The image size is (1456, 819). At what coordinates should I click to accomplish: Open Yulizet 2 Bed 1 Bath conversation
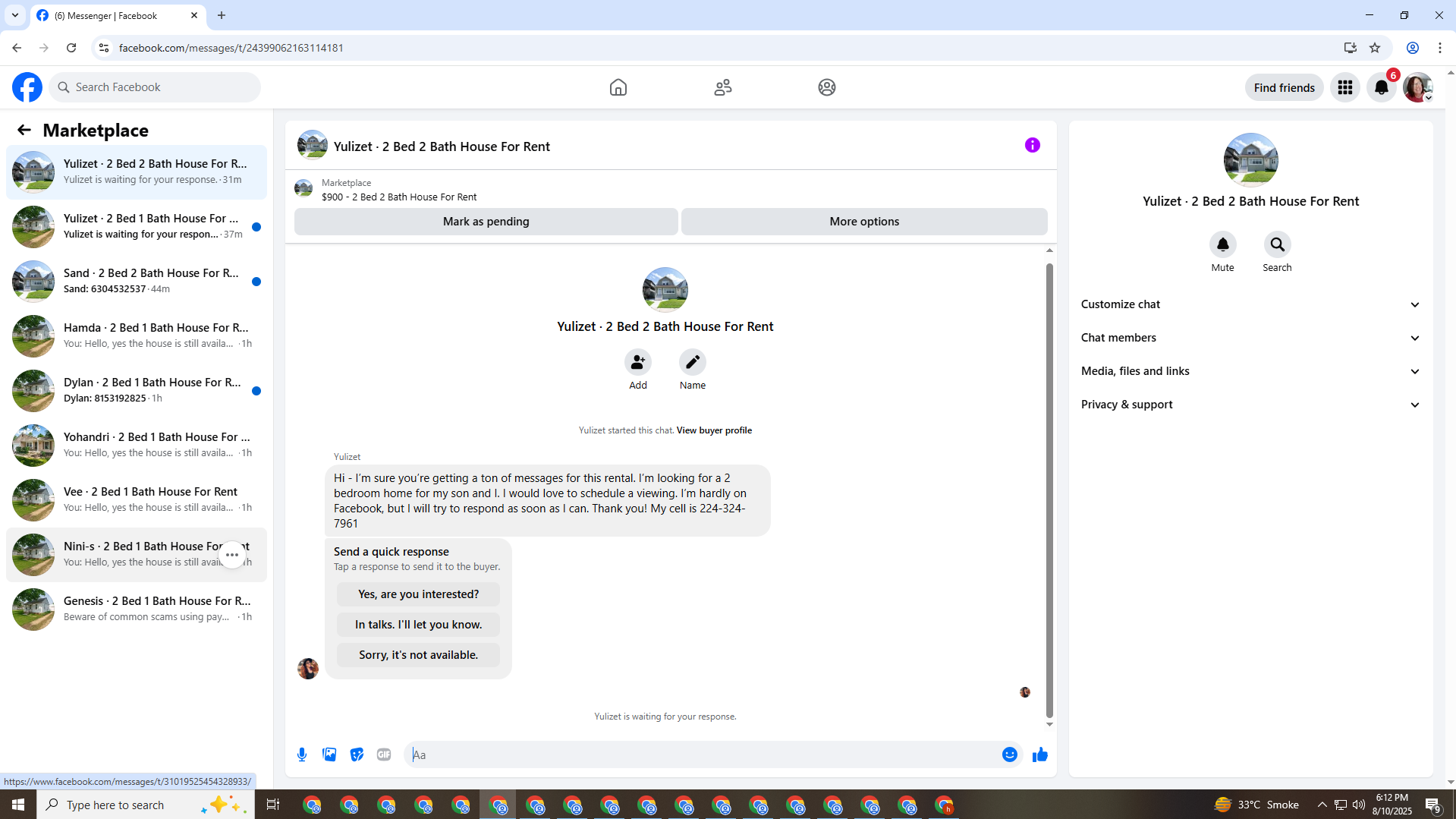(137, 227)
